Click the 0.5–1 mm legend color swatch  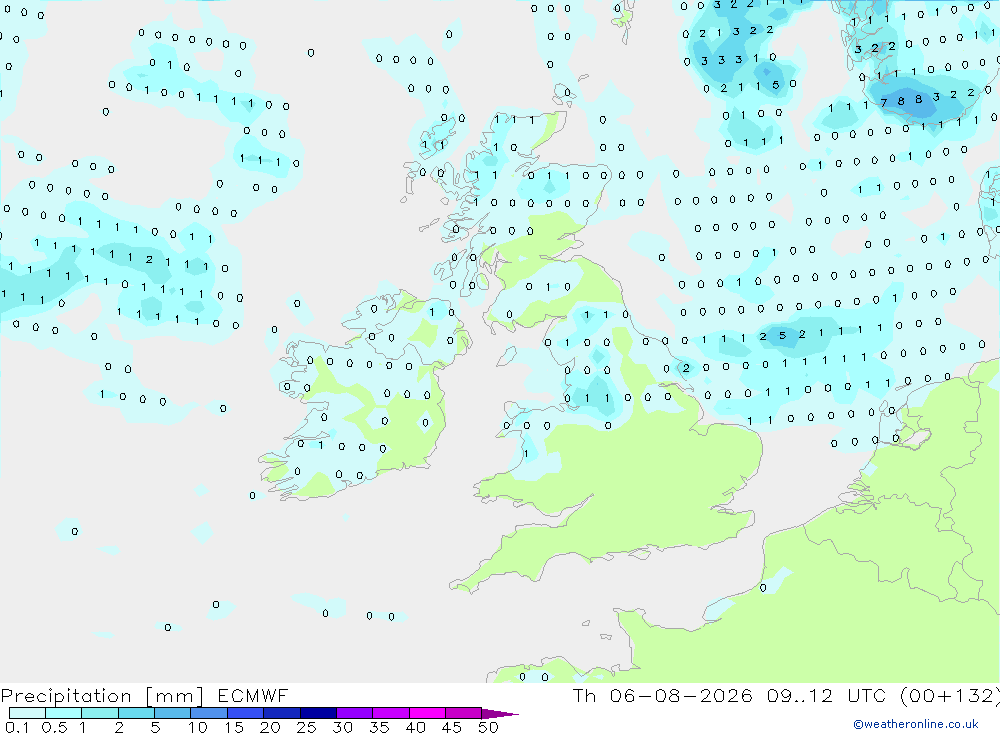click(x=63, y=713)
